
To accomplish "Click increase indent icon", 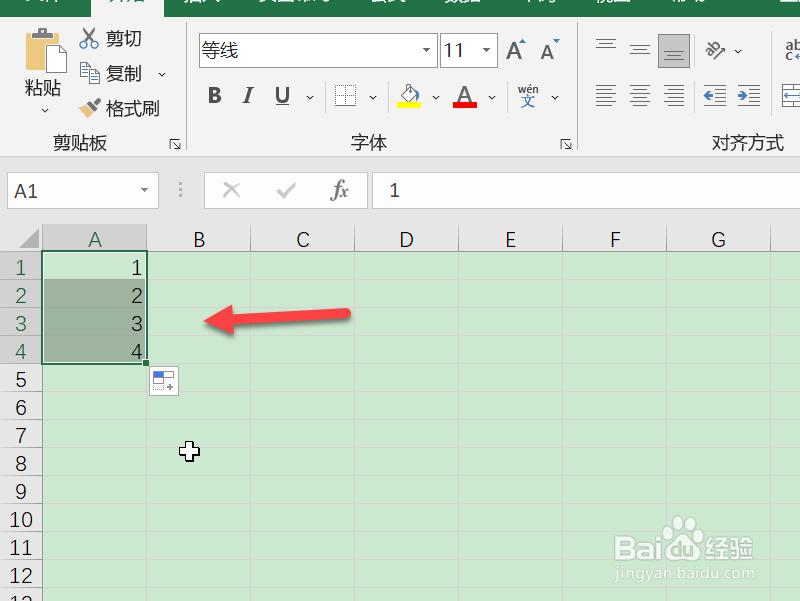I will pyautogui.click(x=748, y=96).
